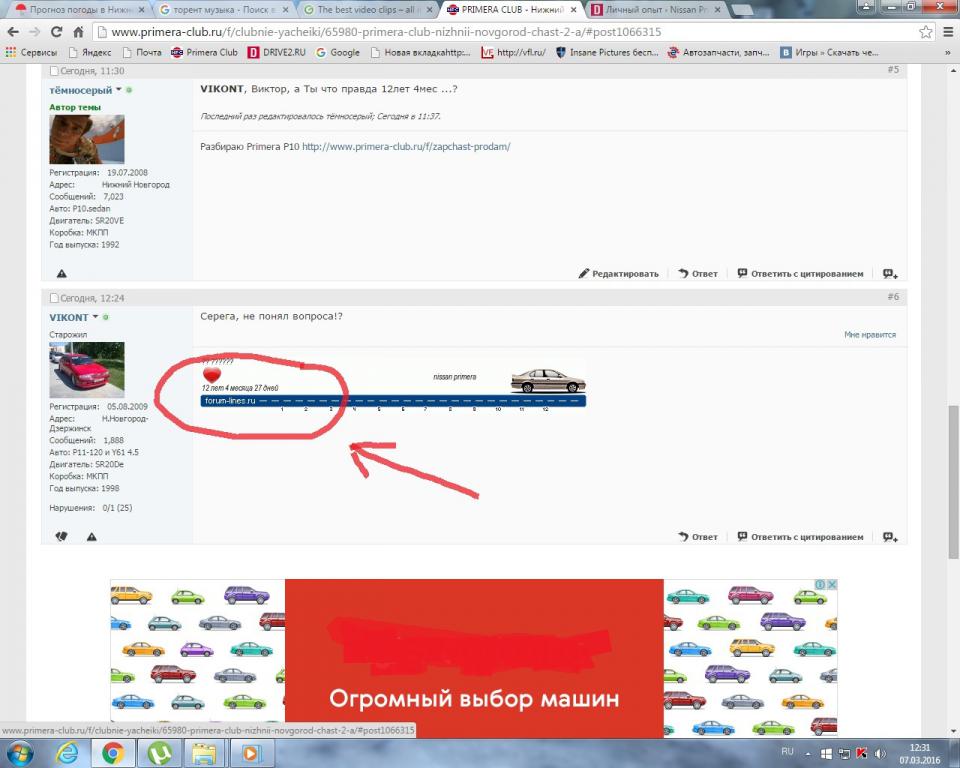This screenshot has width=960, height=768.
Task: Close the car advertisement banner
Action: tap(832, 585)
